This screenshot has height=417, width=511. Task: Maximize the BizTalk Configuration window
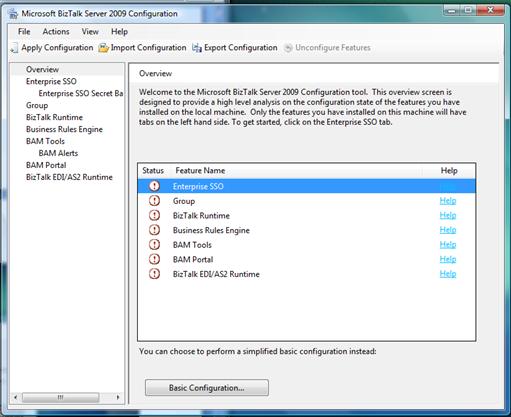pos(468,10)
